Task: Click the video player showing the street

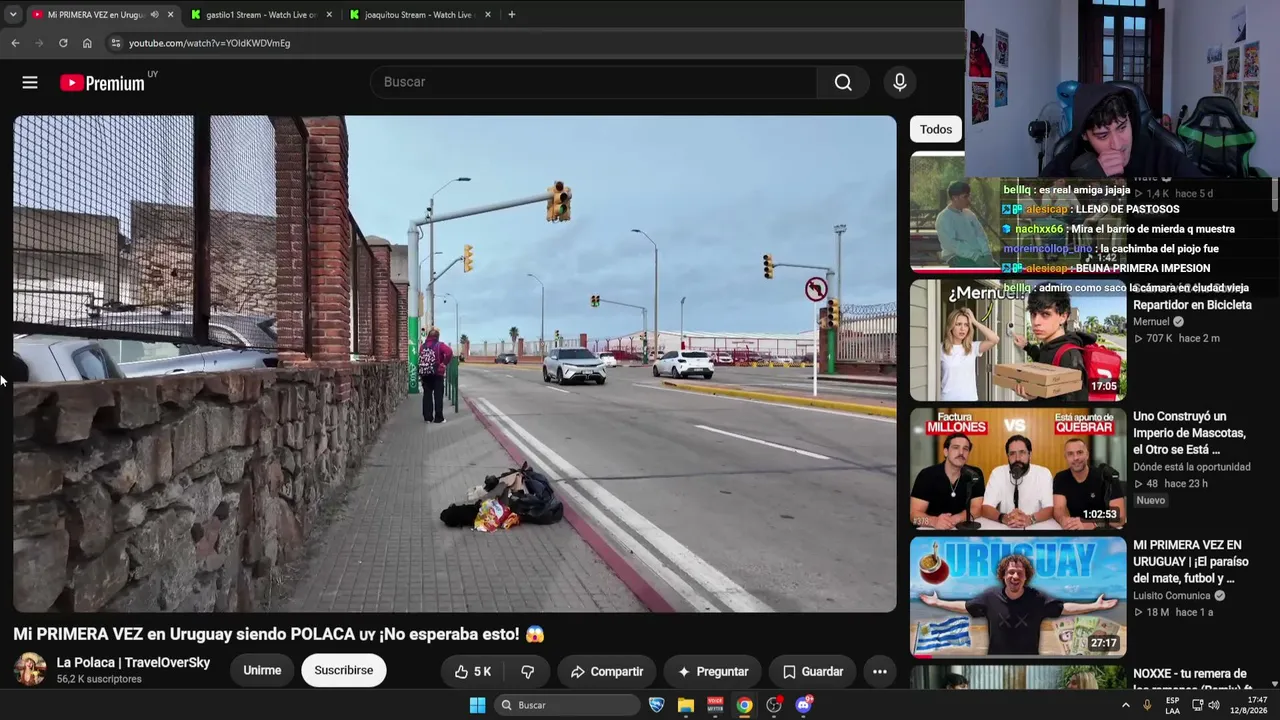Action: tap(455, 364)
